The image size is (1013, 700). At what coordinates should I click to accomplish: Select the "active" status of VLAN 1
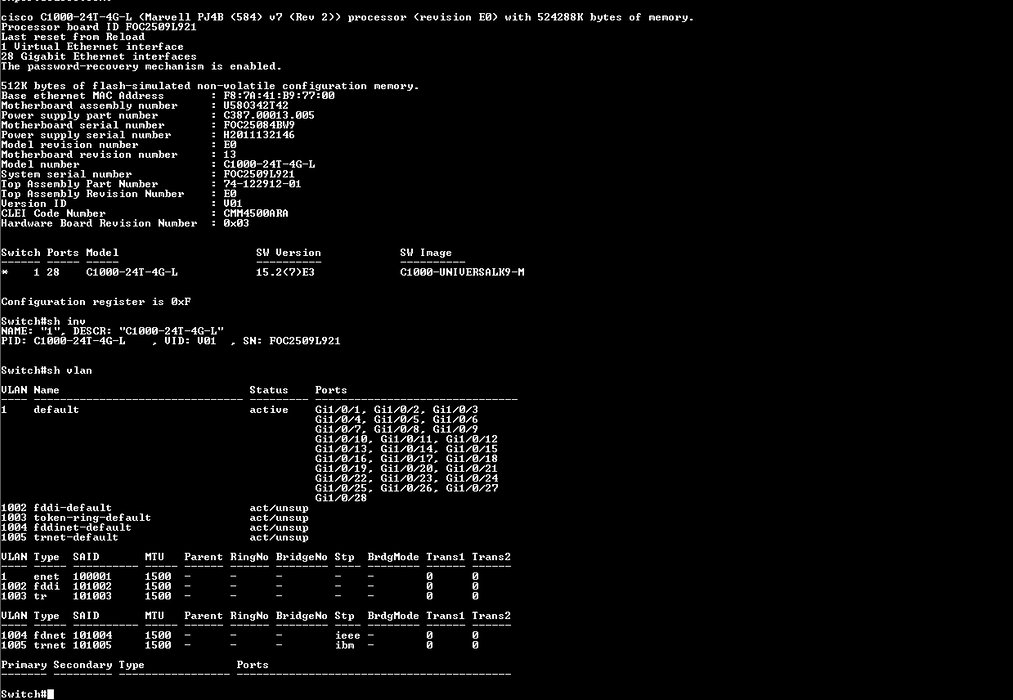(x=269, y=409)
